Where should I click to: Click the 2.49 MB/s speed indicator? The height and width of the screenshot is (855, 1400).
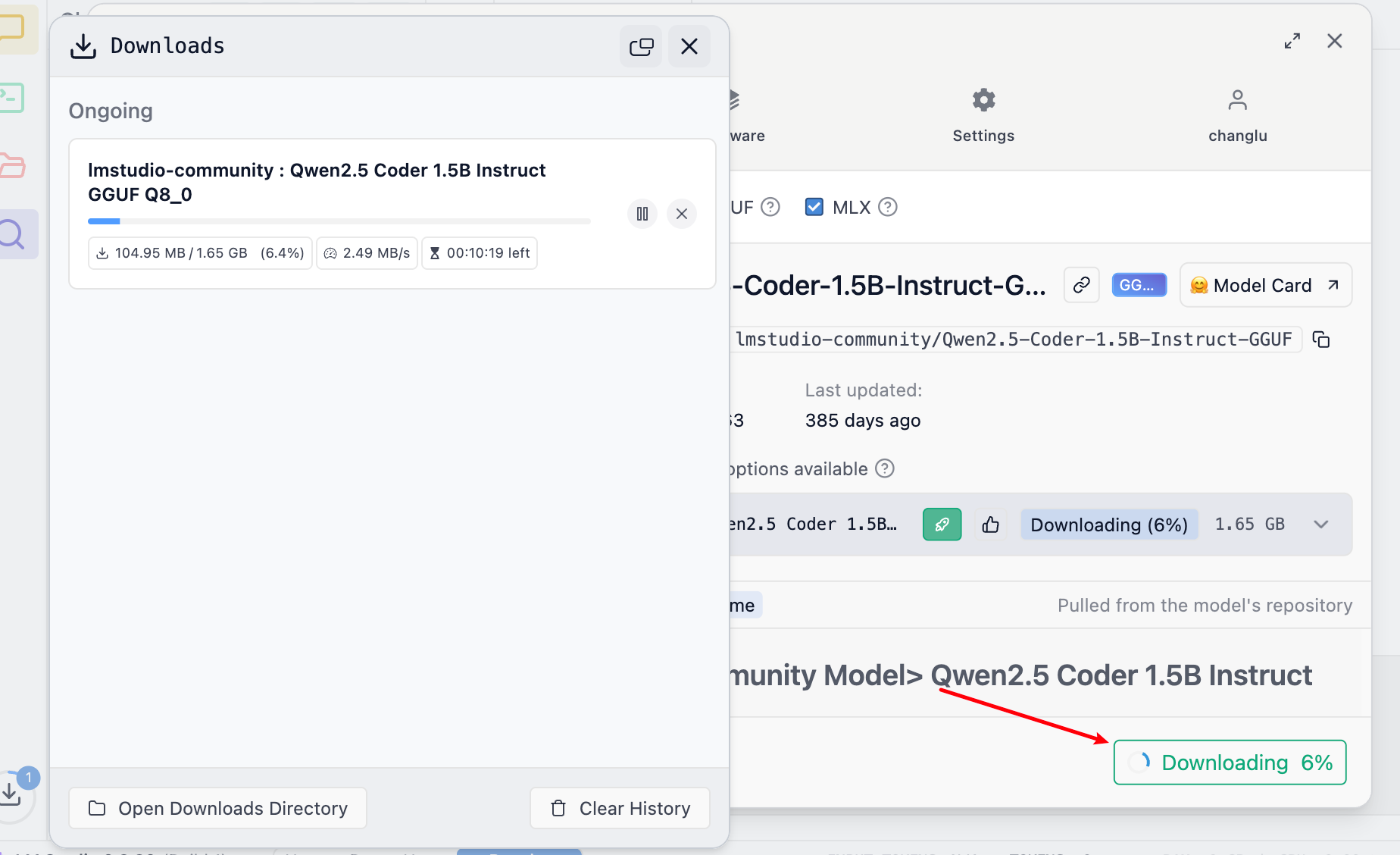(367, 253)
